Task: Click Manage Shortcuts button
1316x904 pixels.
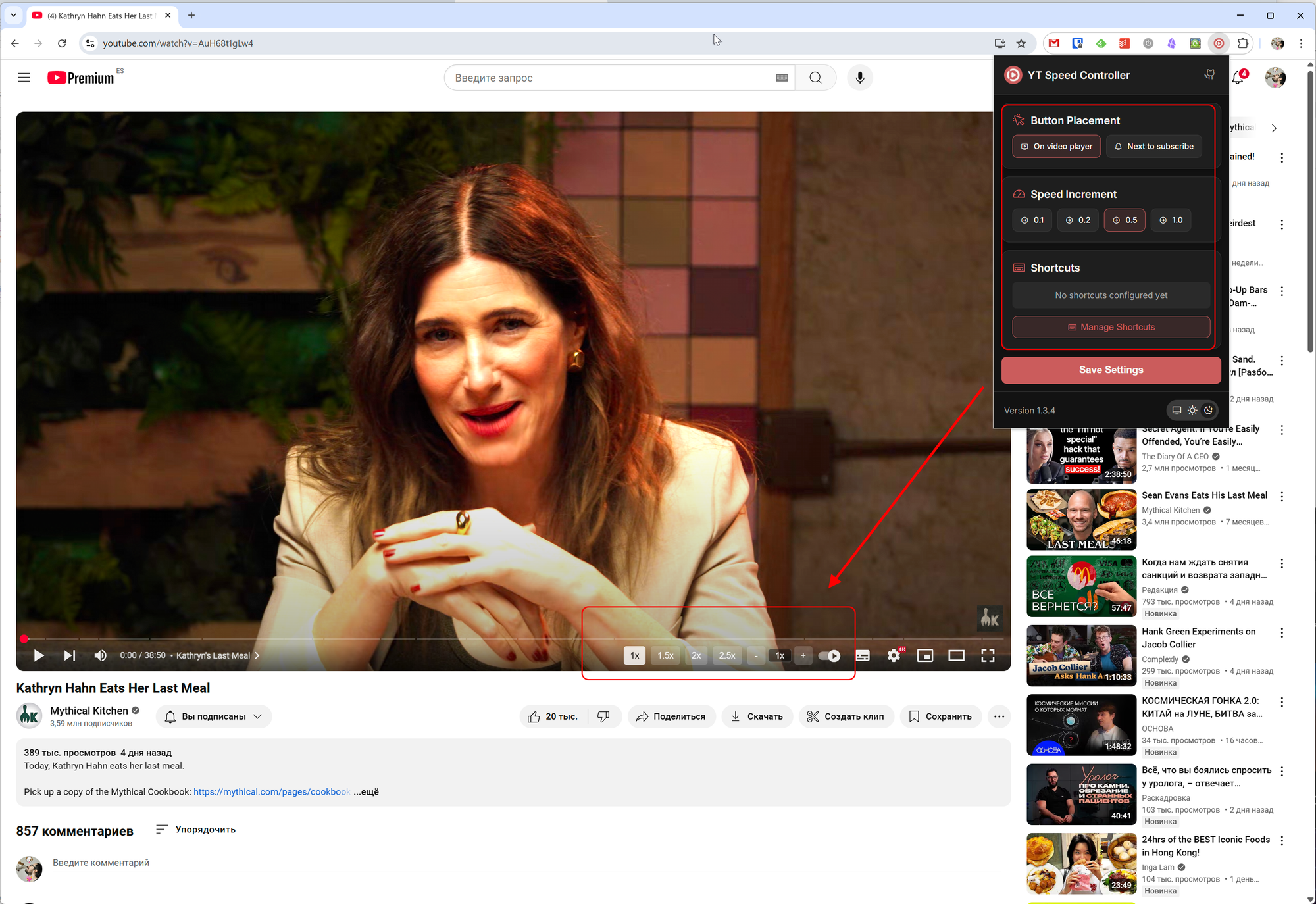Action: click(1111, 327)
